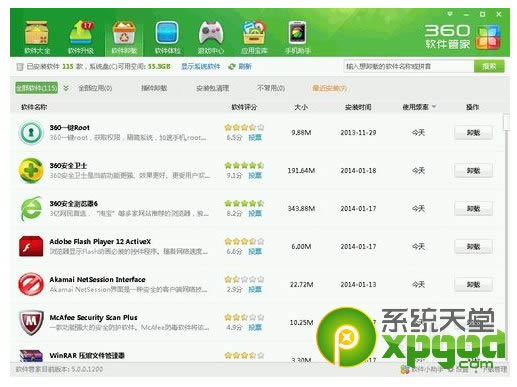The height and width of the screenshot is (387, 517).
Task: Select the 全部软件(115) tab
Action: [37, 88]
